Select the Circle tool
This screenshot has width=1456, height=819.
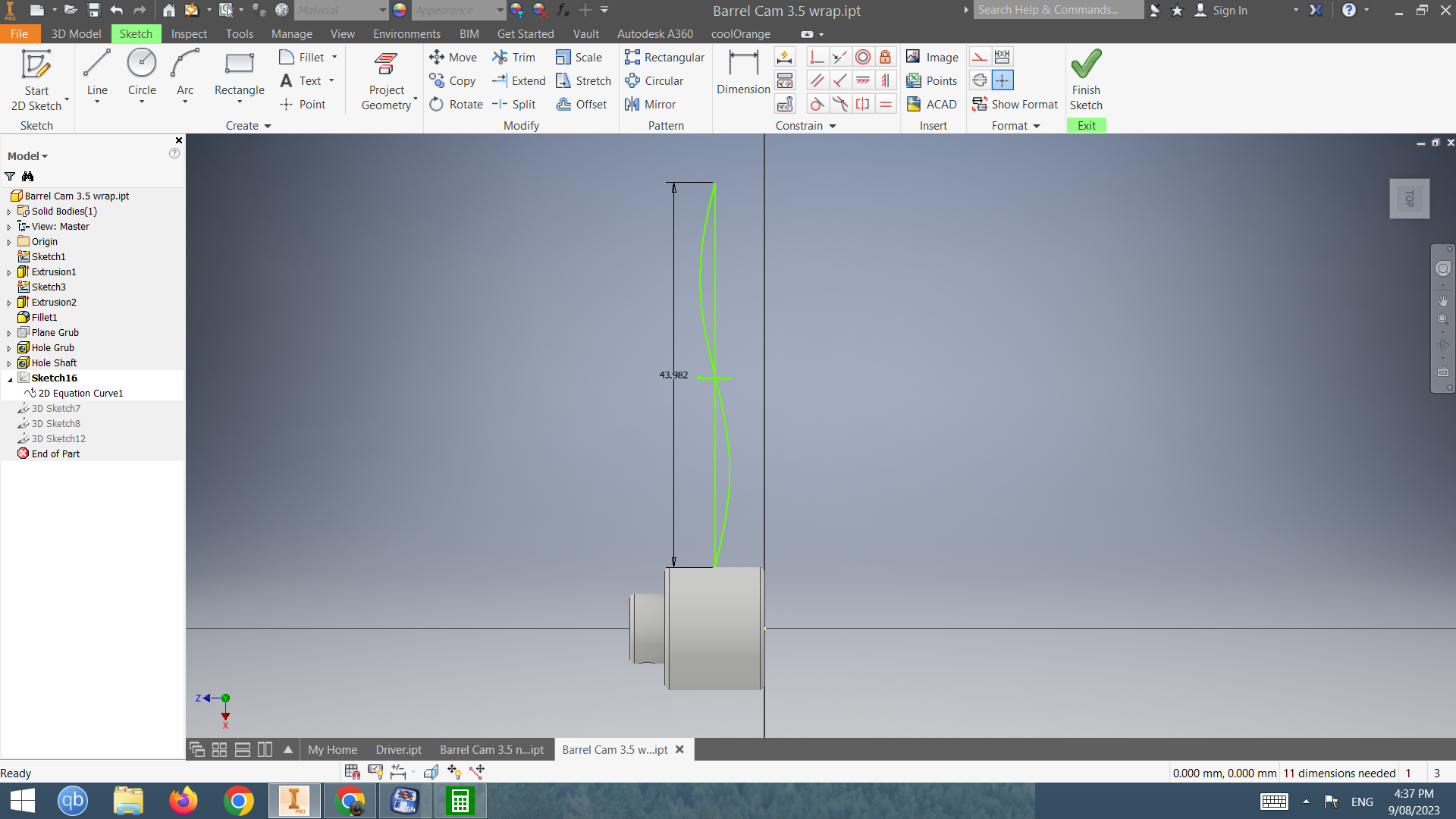click(141, 75)
